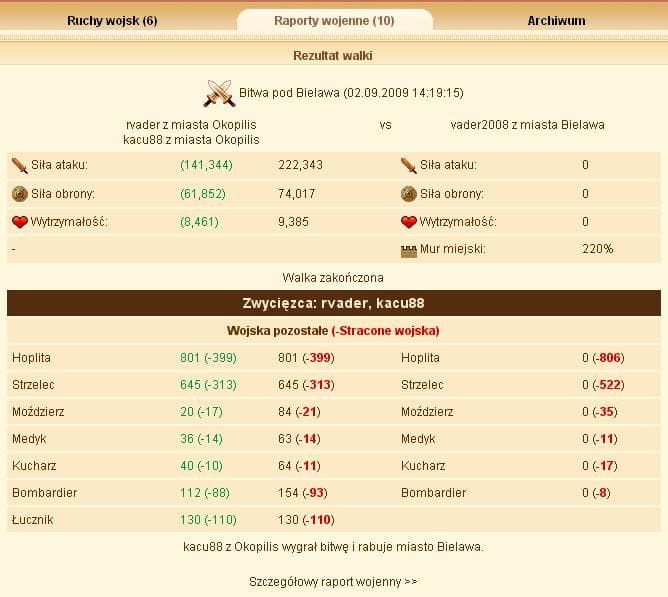Click the Łucznik row label
Screen dimensions: 668x597
[33, 520]
